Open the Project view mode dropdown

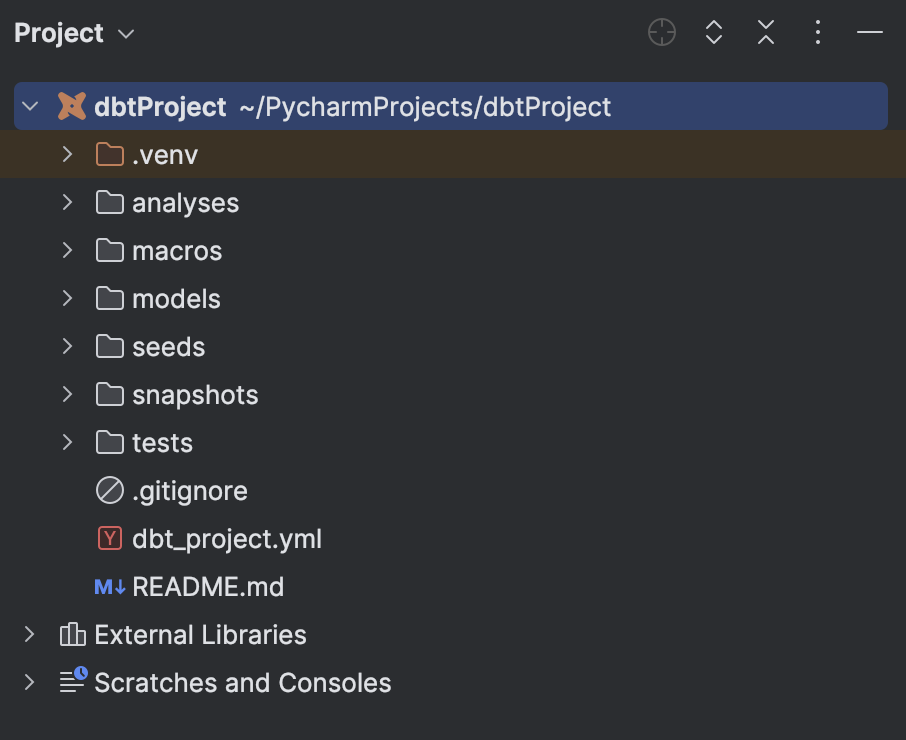coord(126,33)
